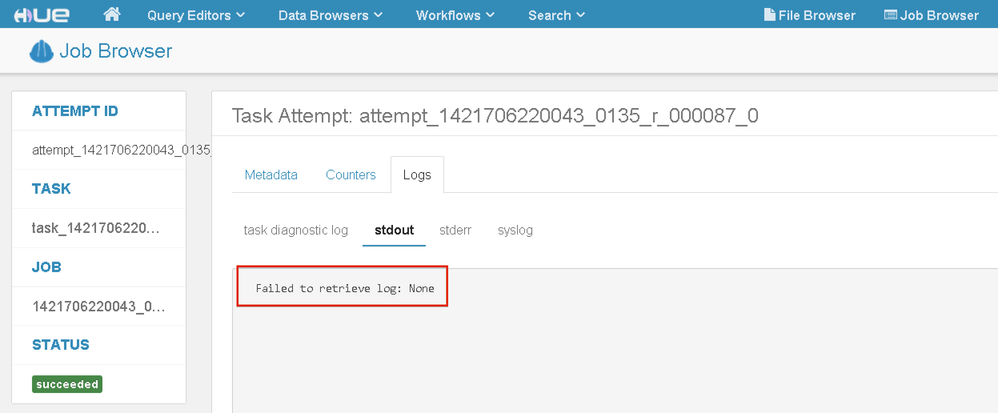
Task: Show the task diagnostic log
Action: [296, 230]
